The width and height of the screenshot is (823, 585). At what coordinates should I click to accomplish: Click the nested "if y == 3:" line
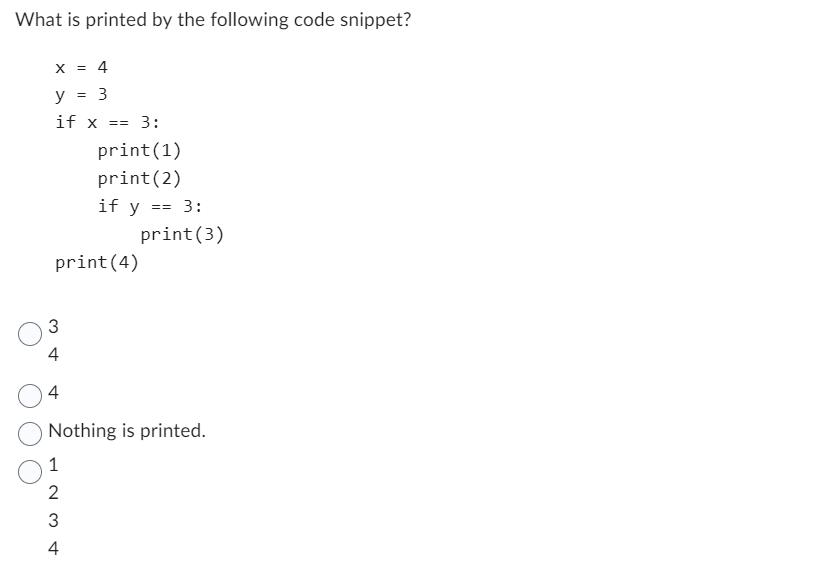[150, 206]
